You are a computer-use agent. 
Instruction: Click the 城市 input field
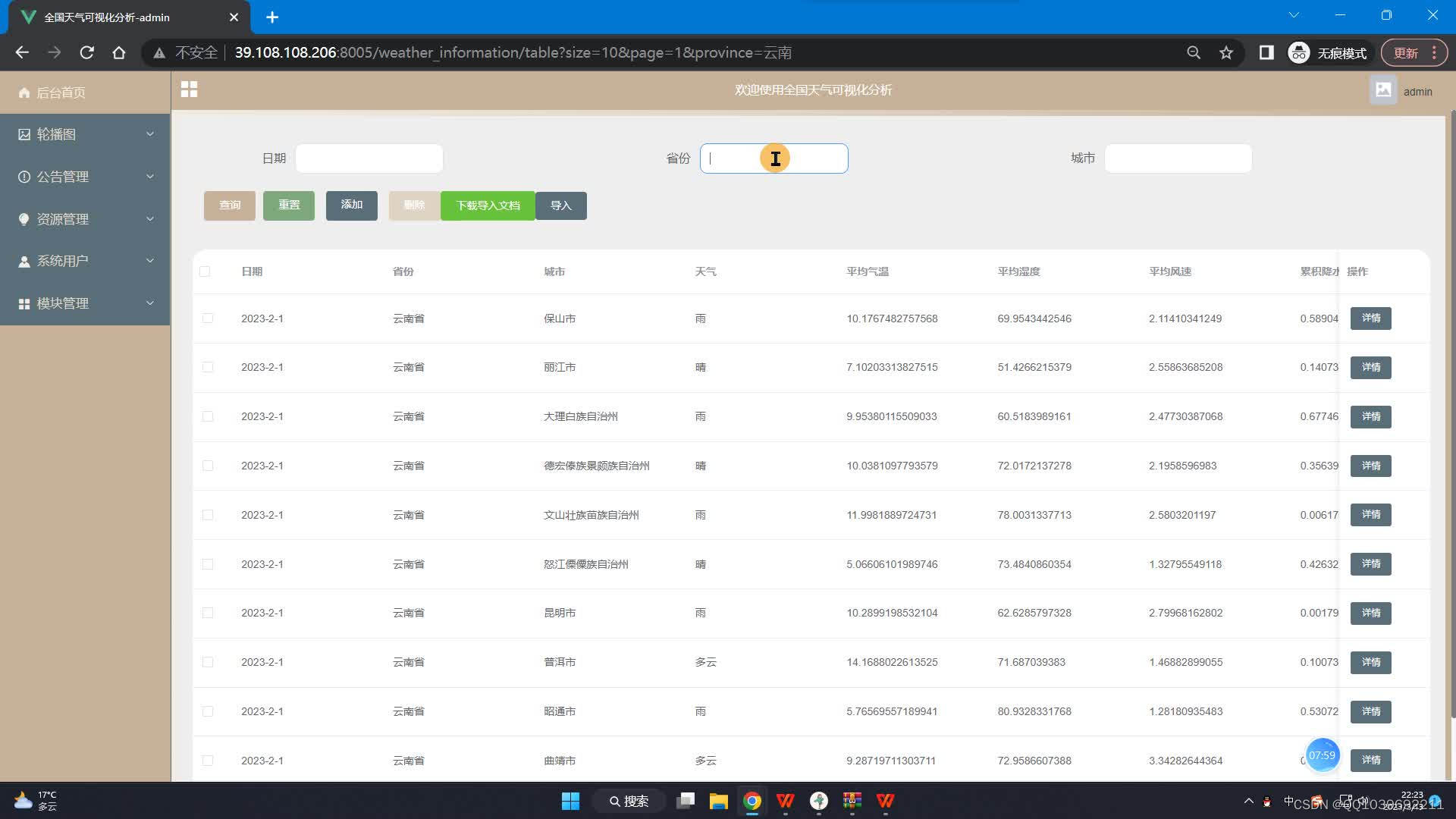pos(1178,158)
